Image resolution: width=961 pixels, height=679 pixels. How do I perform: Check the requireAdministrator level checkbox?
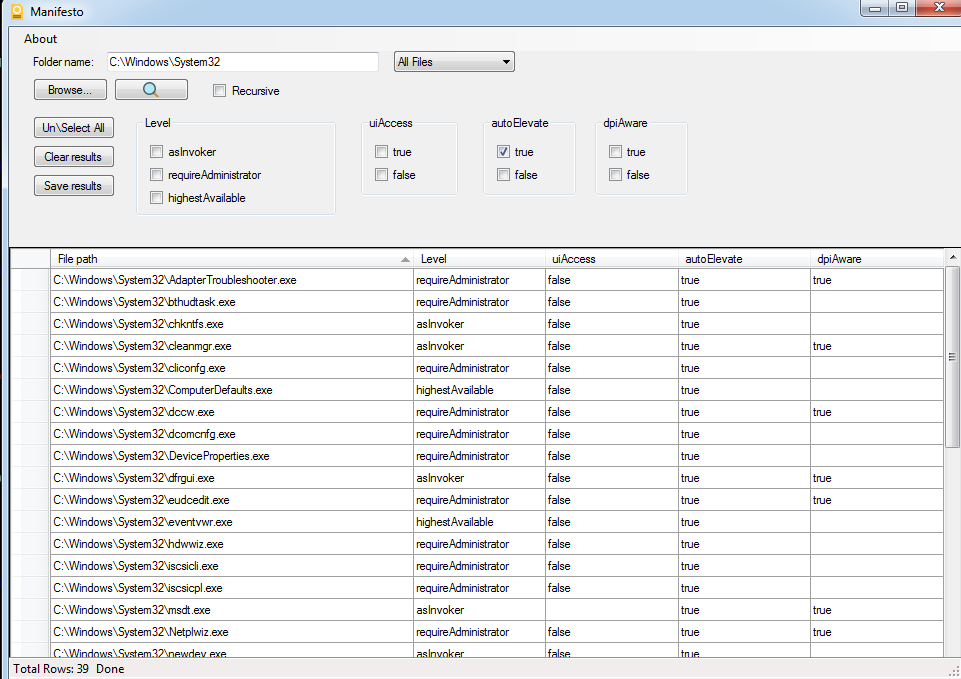[157, 175]
